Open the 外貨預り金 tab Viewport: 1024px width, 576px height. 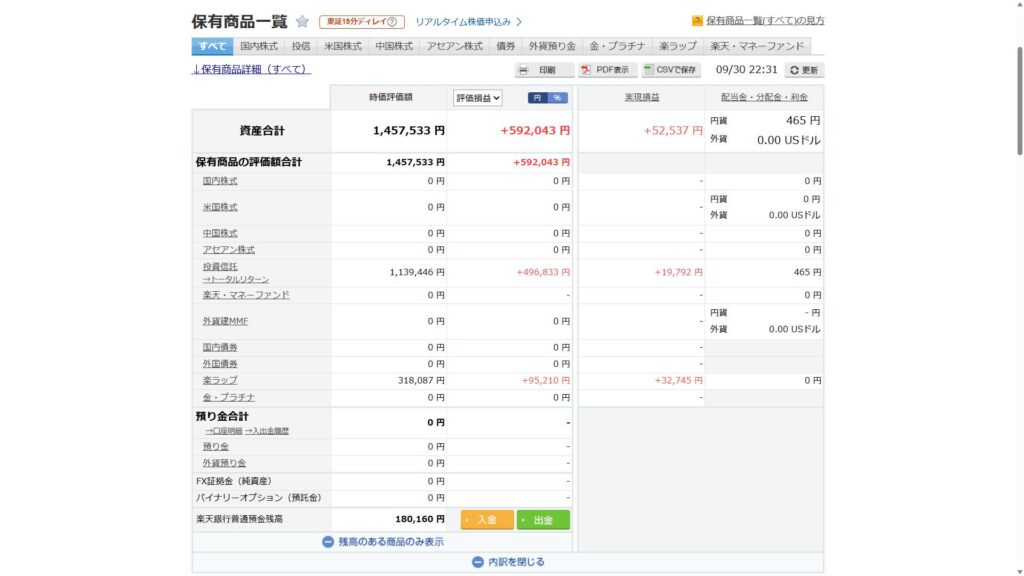[552, 46]
